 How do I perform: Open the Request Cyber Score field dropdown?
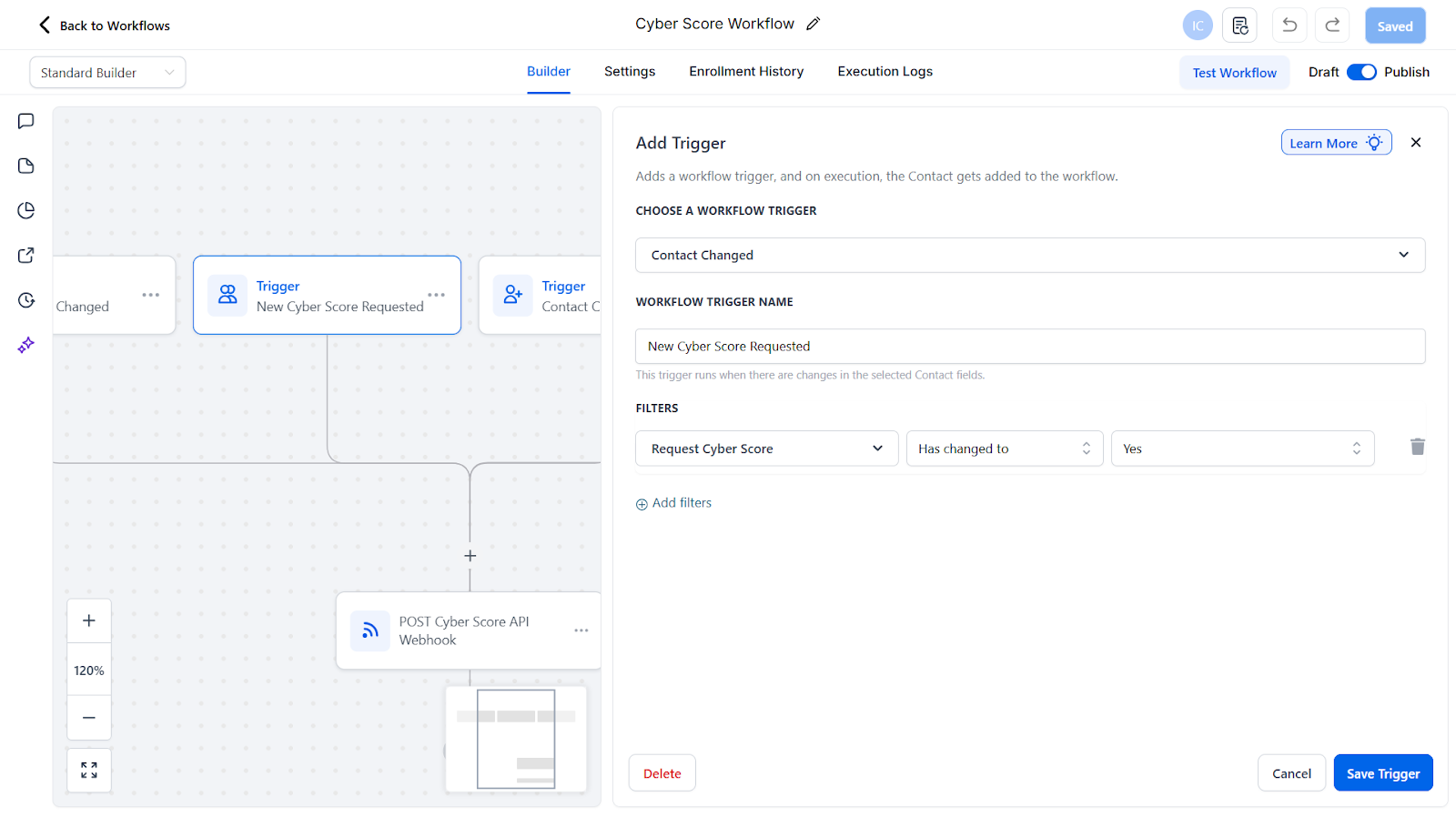(766, 449)
